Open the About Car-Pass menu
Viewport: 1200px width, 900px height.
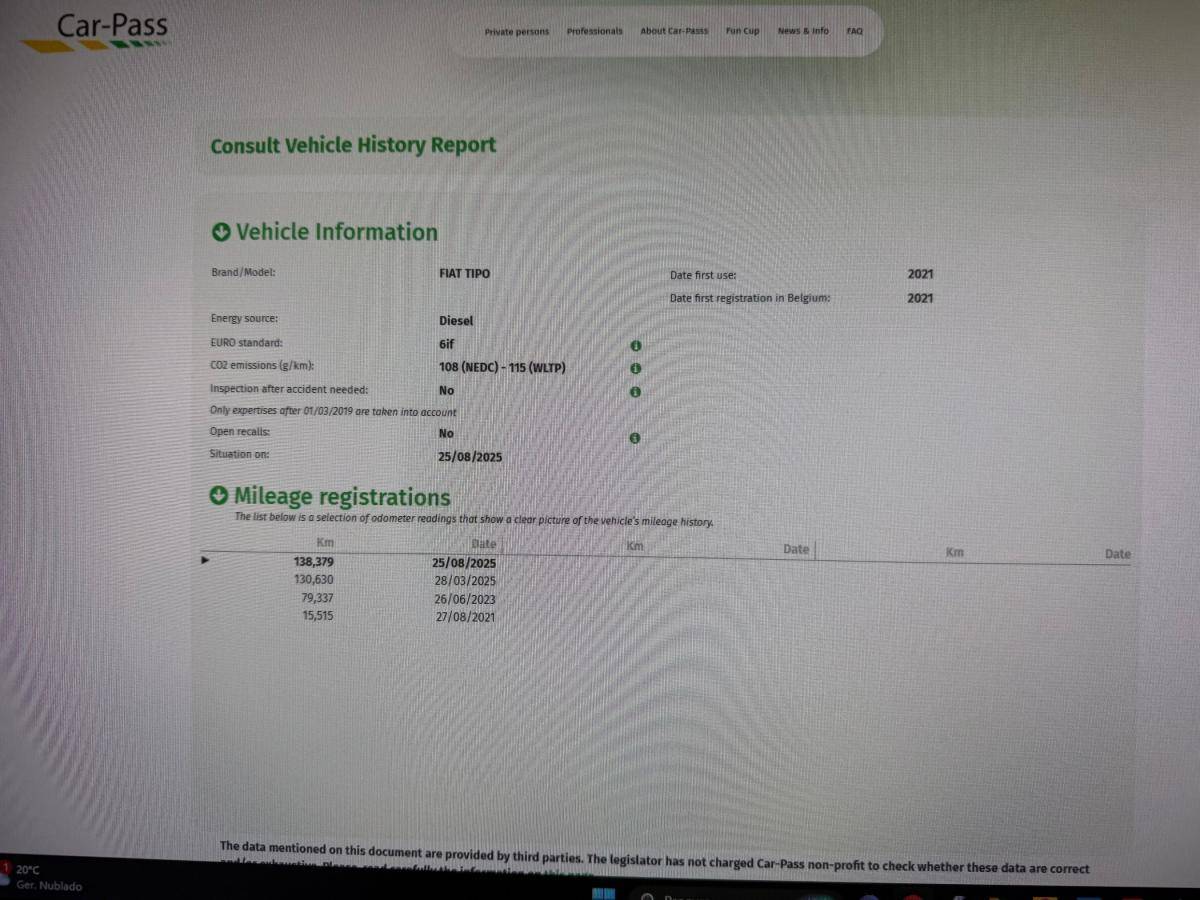(x=674, y=31)
